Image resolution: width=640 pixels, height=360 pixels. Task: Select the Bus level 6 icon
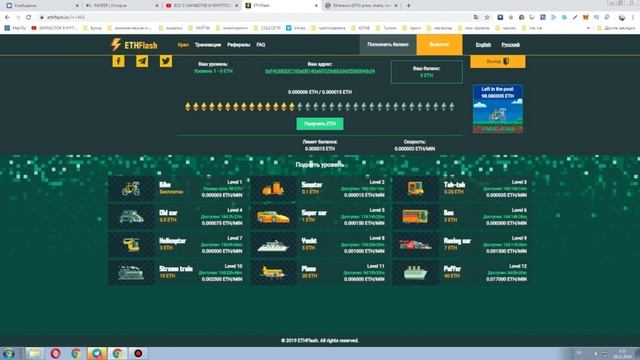pos(415,216)
